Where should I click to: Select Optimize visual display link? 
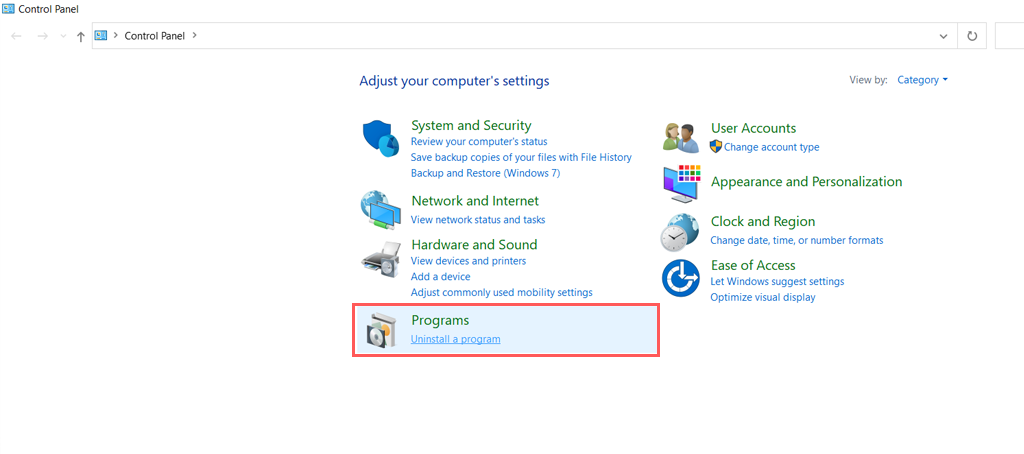(x=762, y=297)
